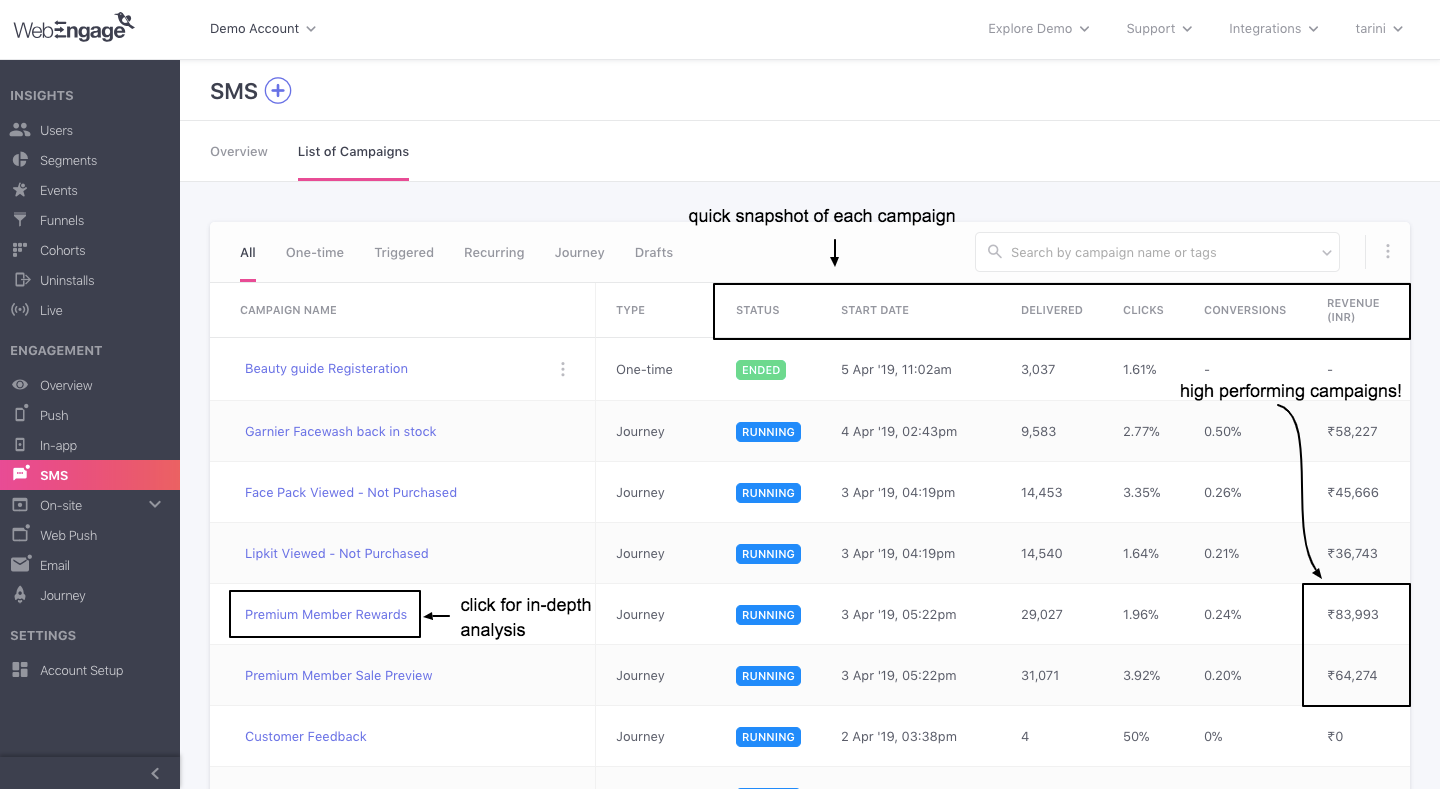1440x789 pixels.
Task: Open Journey via its rocket icon
Action: [20, 595]
